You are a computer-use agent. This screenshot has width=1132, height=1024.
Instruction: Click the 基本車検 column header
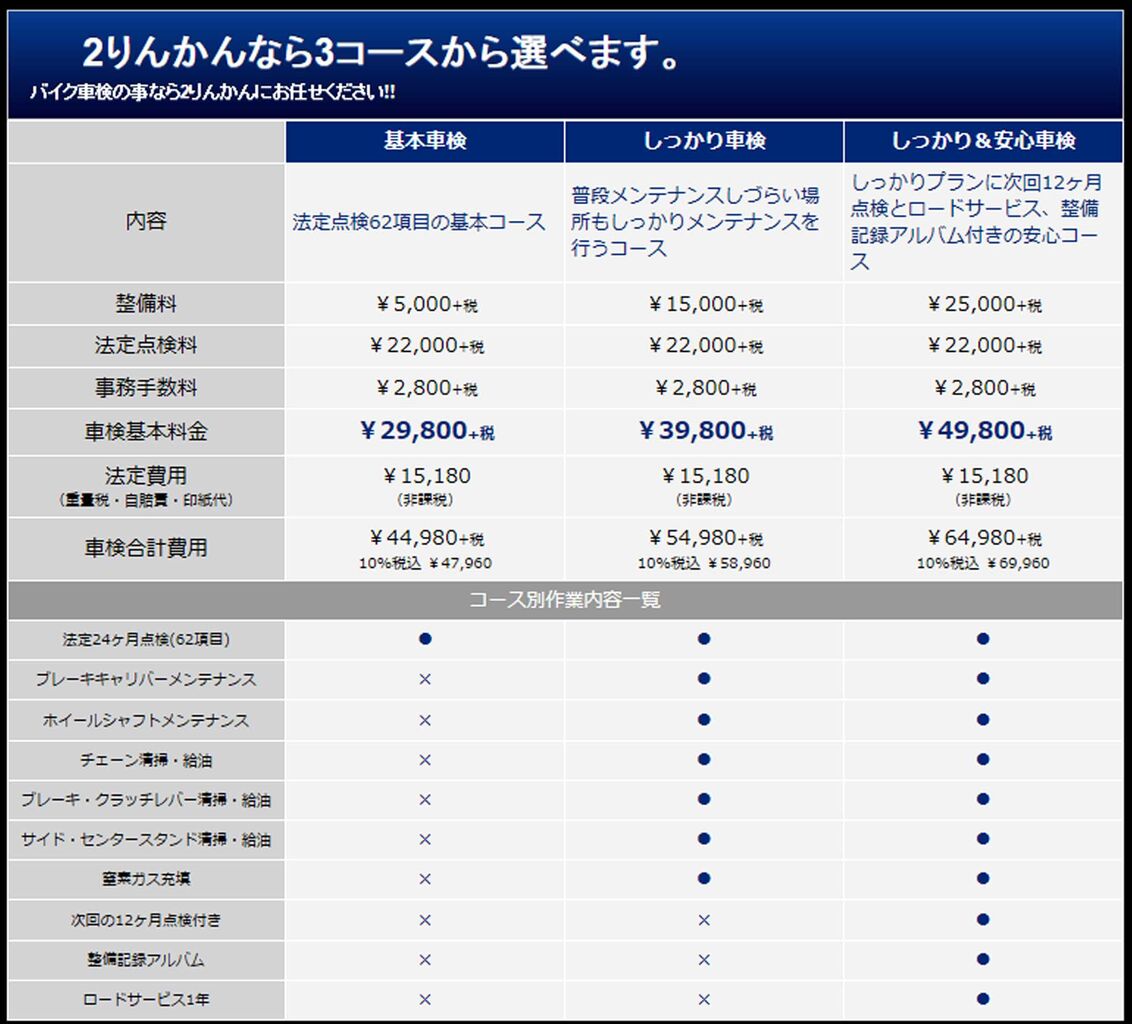point(424,141)
